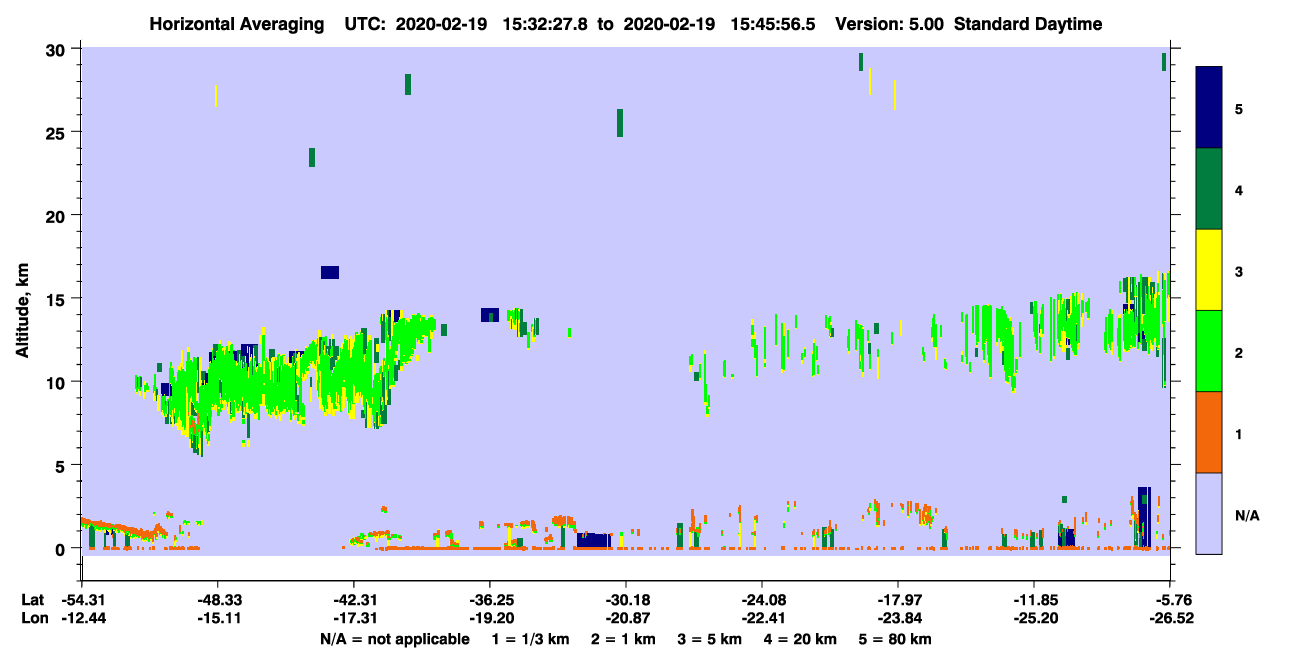The height and width of the screenshot is (667, 1300).
Task: Click legend text '1 = 1/3 km'
Action: tap(530, 639)
